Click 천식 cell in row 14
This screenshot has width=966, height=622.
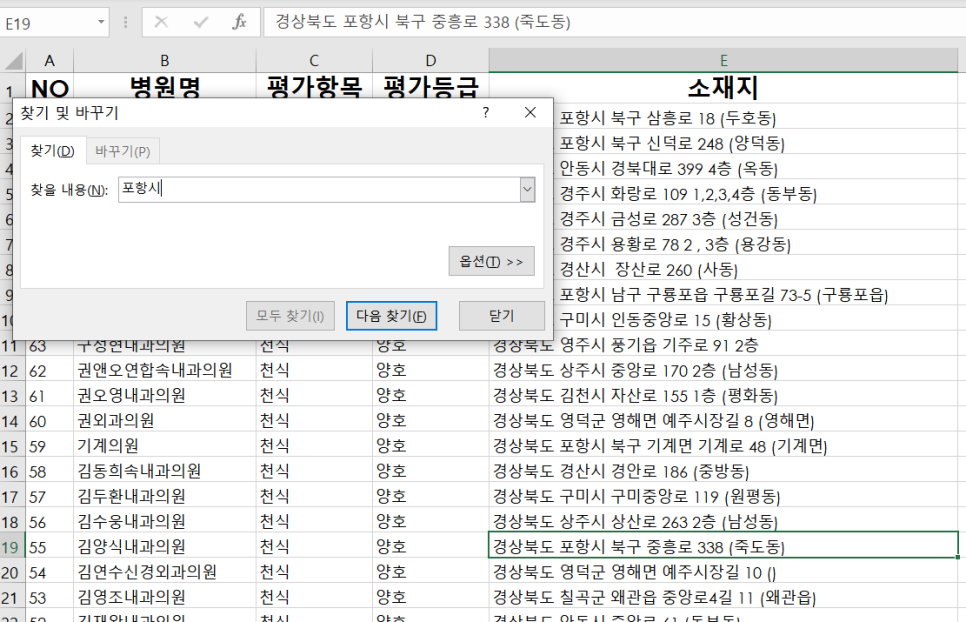pos(314,421)
